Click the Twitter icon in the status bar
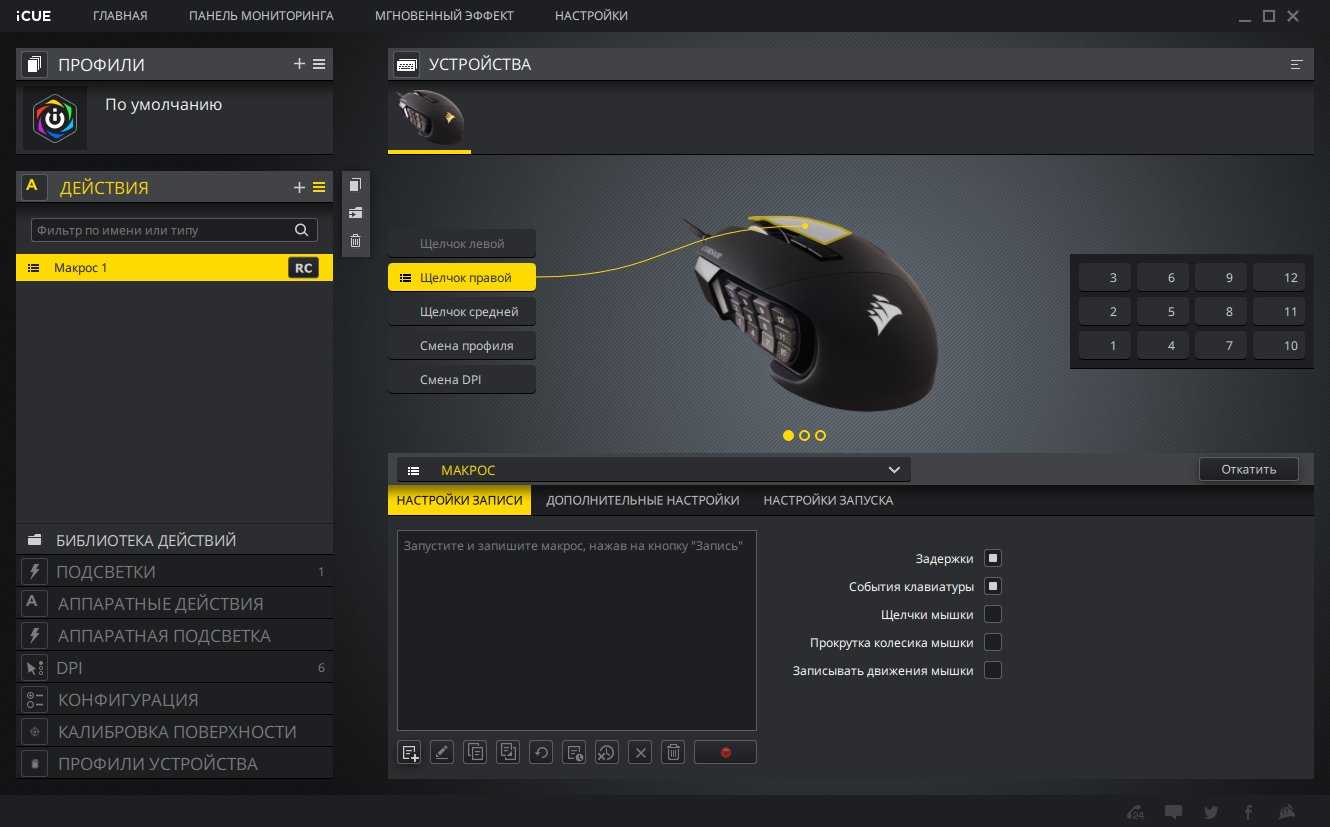 (1211, 812)
